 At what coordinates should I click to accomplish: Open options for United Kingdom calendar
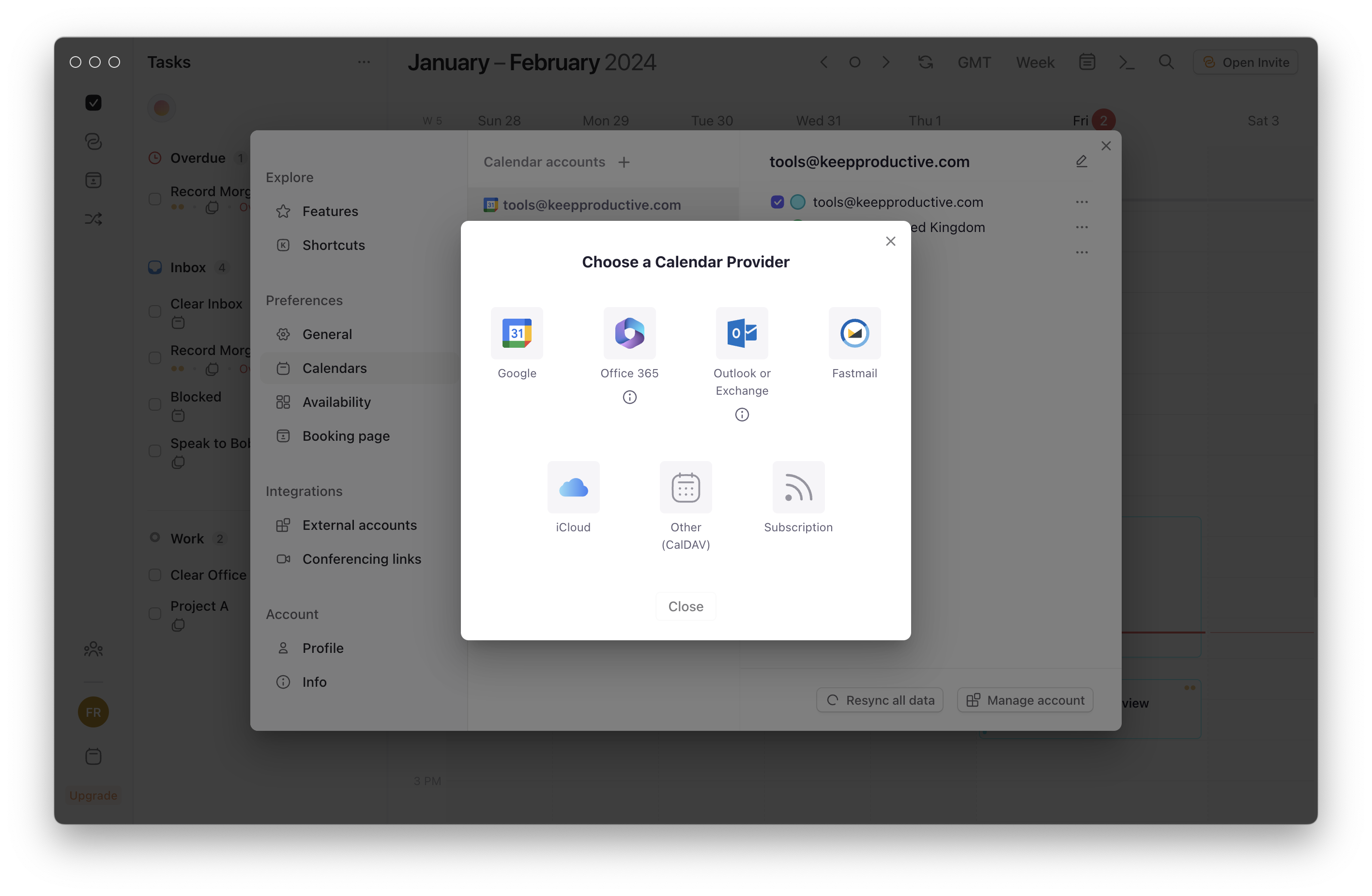point(1082,227)
